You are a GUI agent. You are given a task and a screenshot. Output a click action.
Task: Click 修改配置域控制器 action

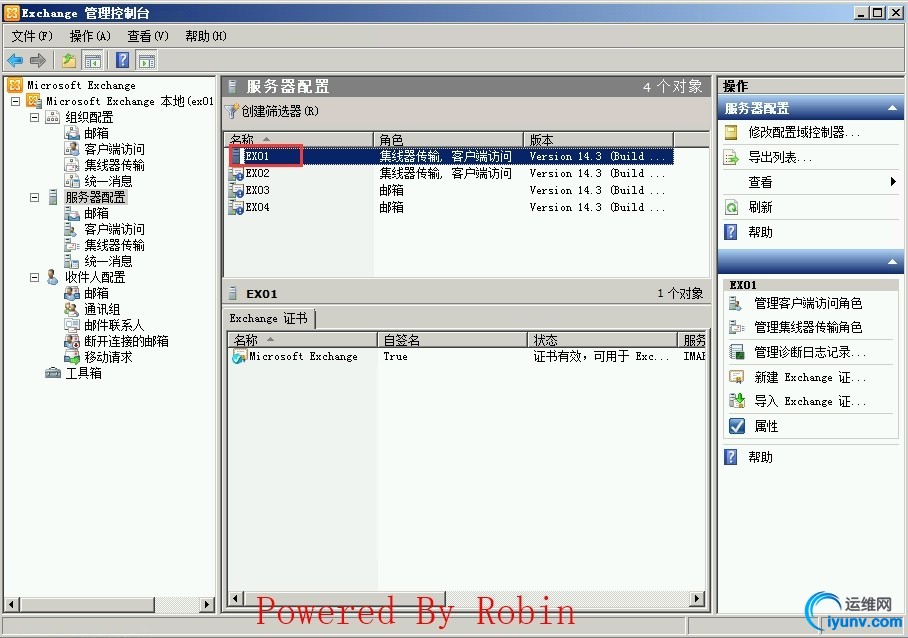pos(804,133)
